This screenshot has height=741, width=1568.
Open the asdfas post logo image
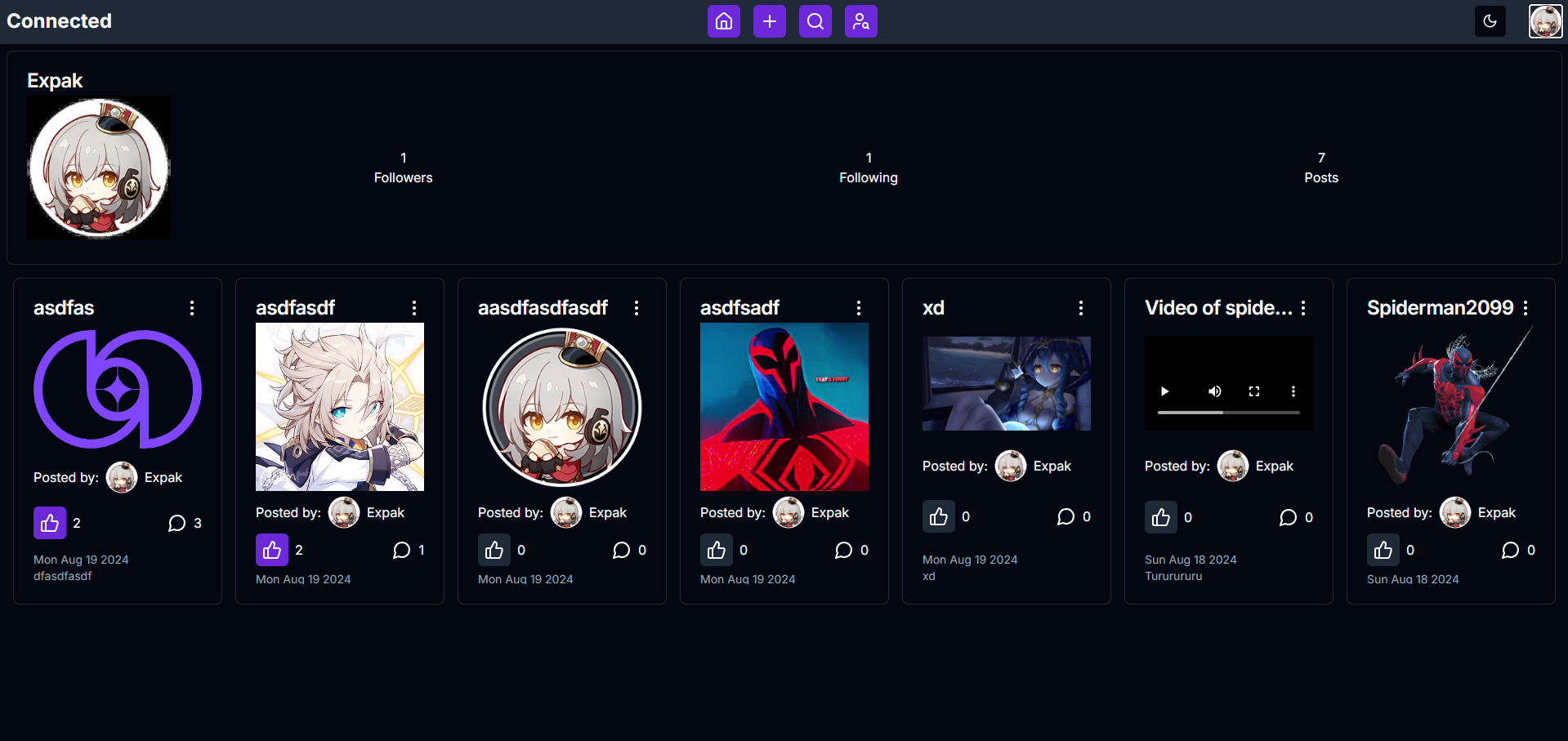[118, 390]
